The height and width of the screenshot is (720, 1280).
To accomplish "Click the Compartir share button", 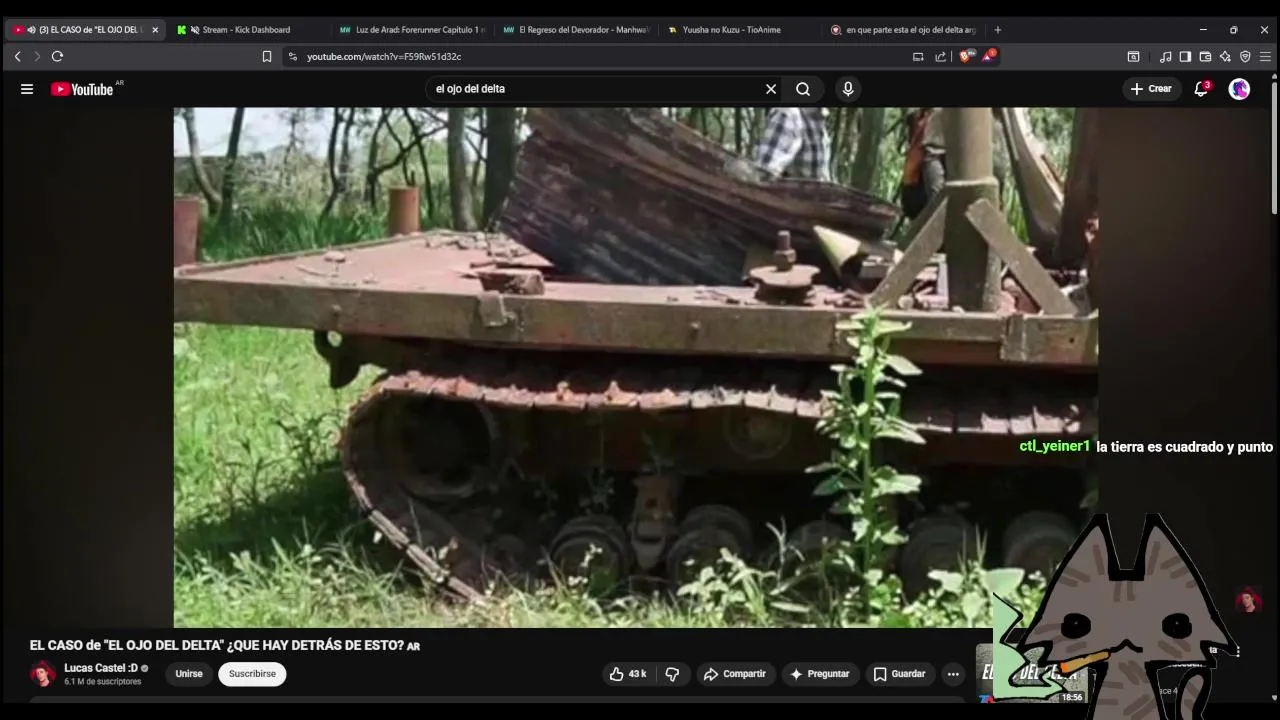I will tap(735, 674).
